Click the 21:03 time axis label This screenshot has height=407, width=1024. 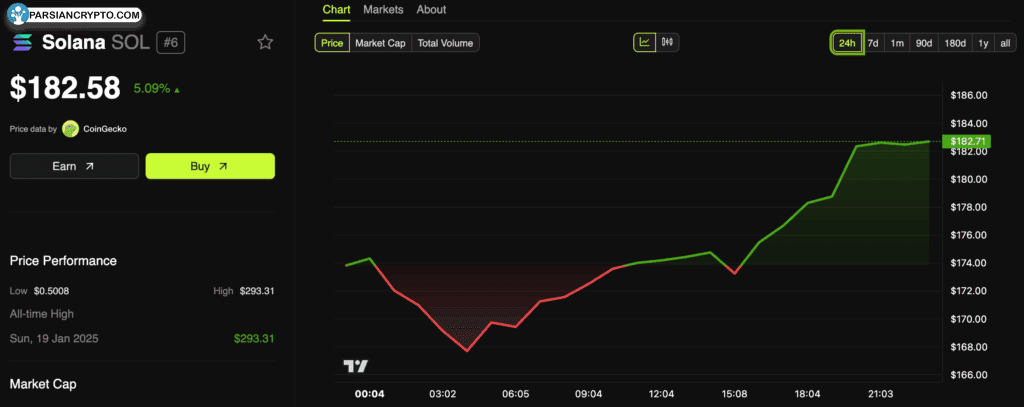click(x=880, y=394)
